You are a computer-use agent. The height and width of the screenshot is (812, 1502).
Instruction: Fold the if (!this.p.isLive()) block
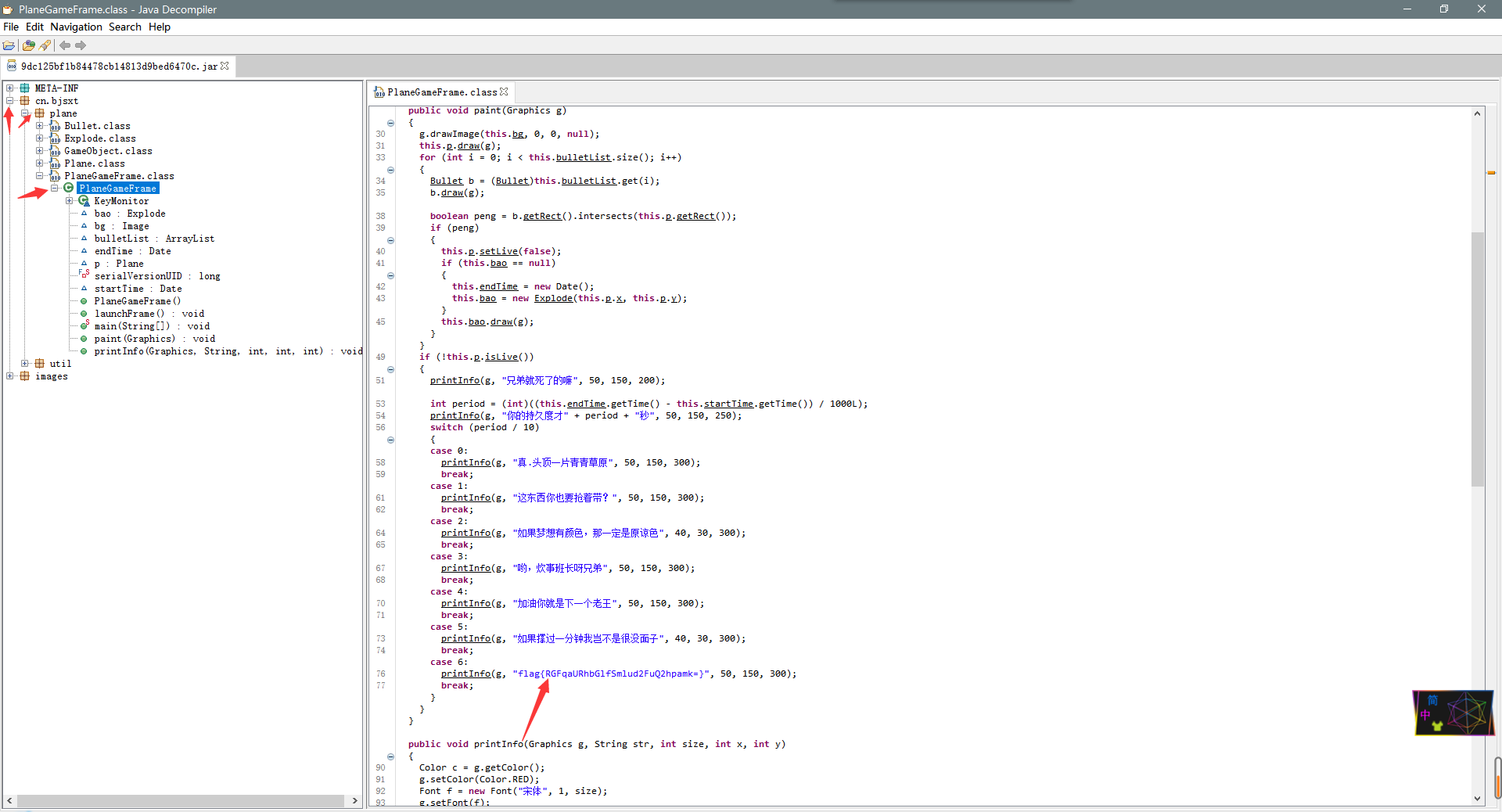390,369
